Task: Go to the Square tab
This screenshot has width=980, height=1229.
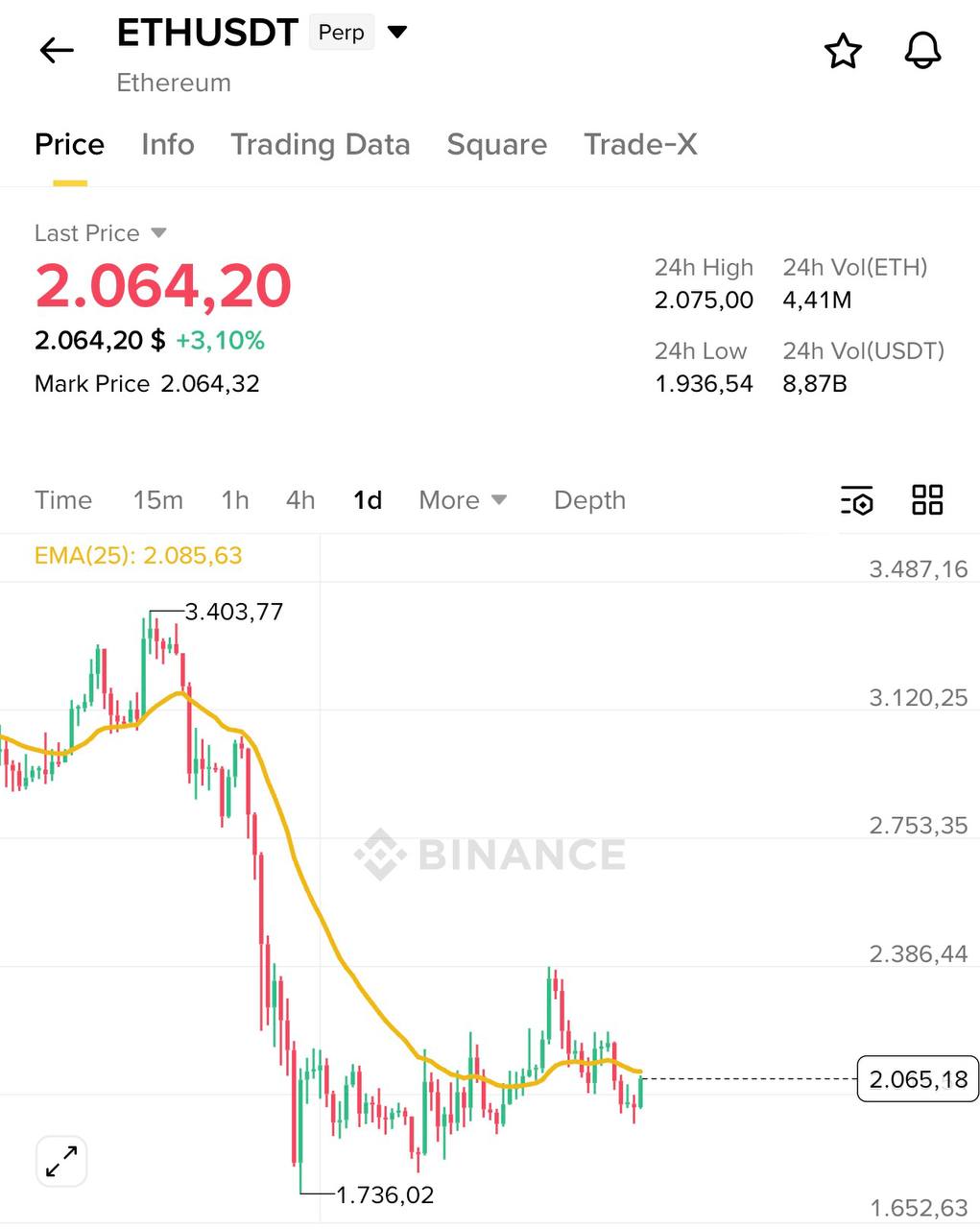Action: pyautogui.click(x=496, y=145)
